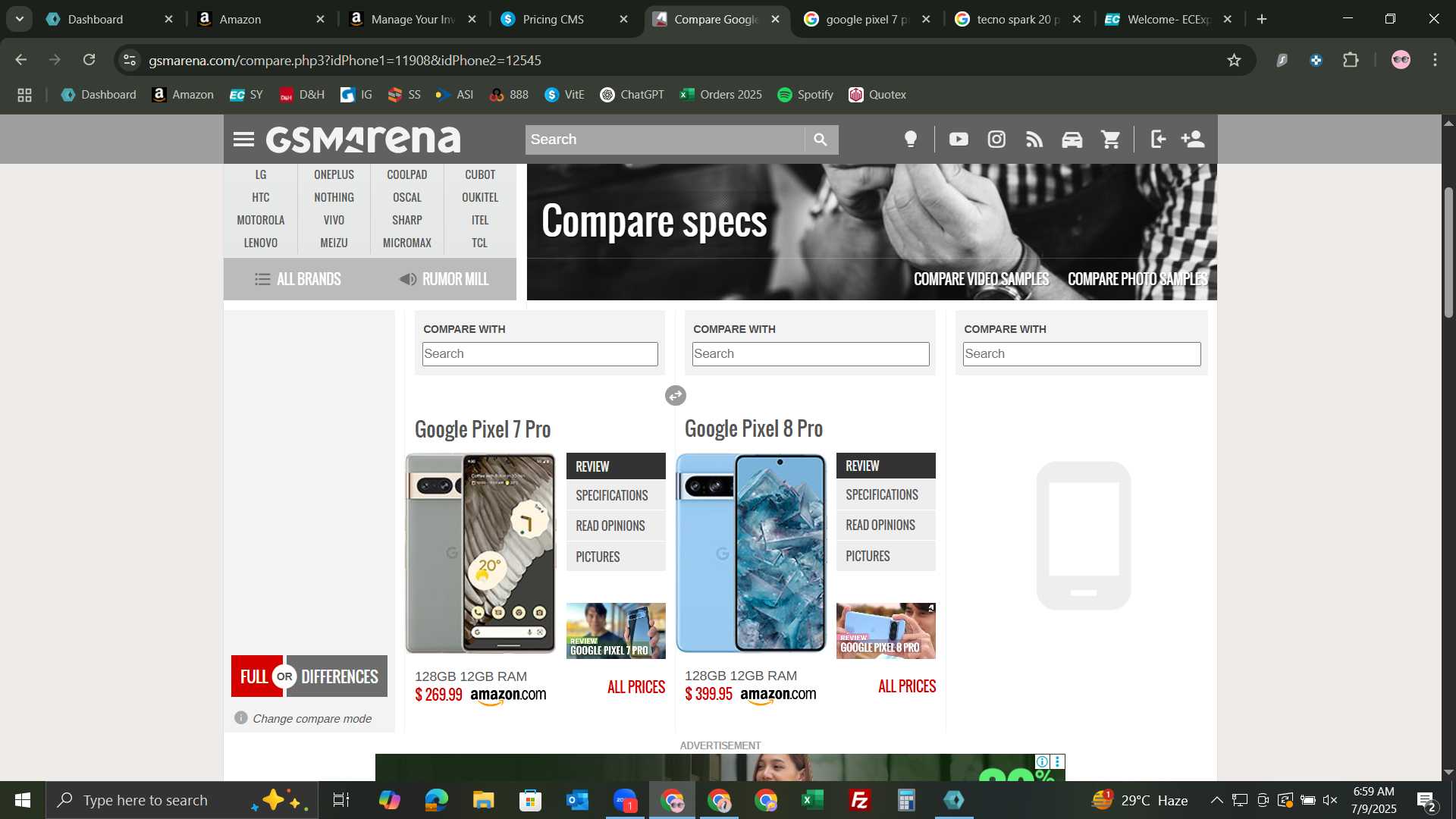This screenshot has width=1456, height=819.
Task: Switch to the Pricing CMS tab
Action: point(553,19)
